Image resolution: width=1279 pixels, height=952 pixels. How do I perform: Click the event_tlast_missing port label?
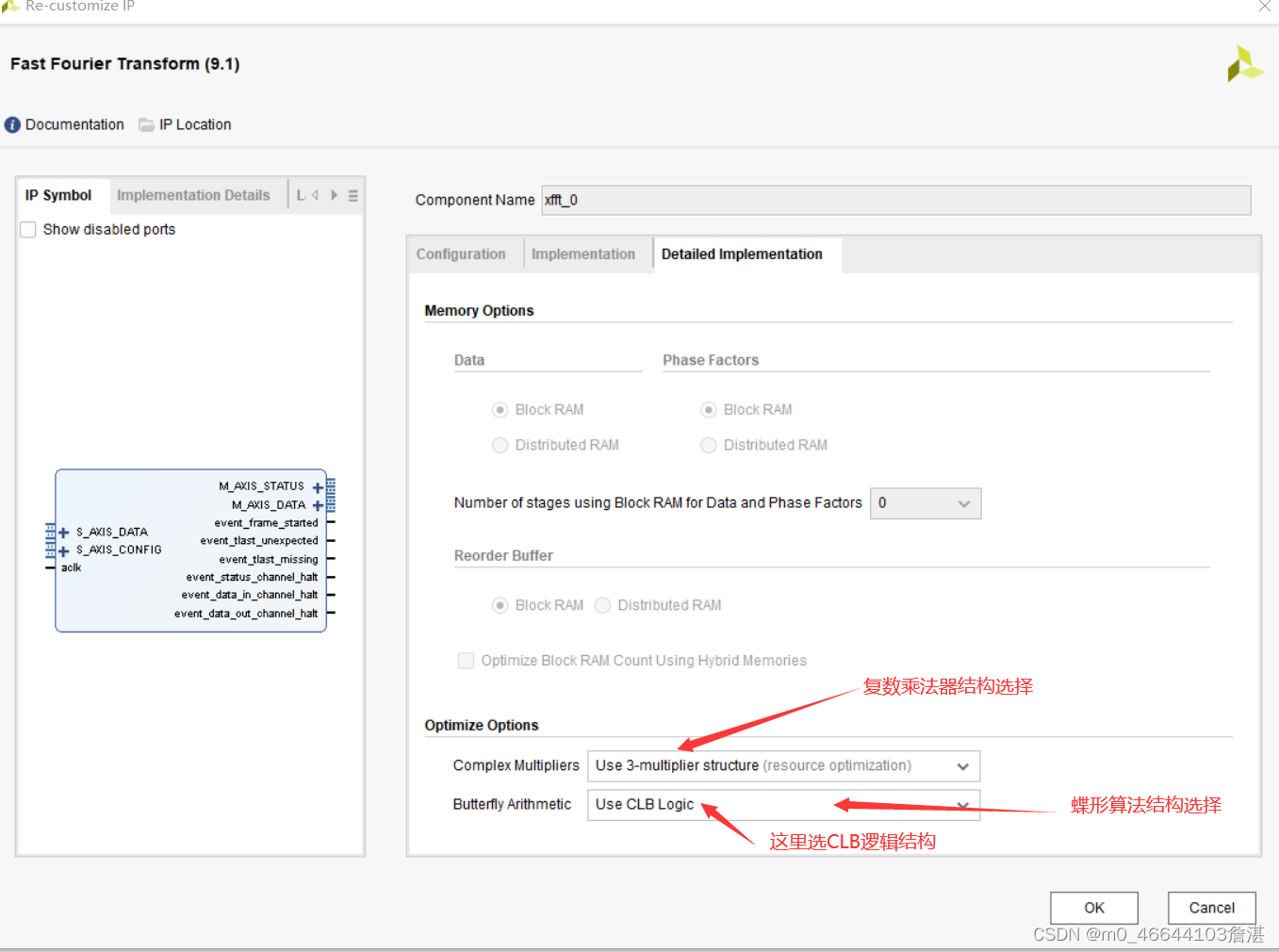click(269, 559)
